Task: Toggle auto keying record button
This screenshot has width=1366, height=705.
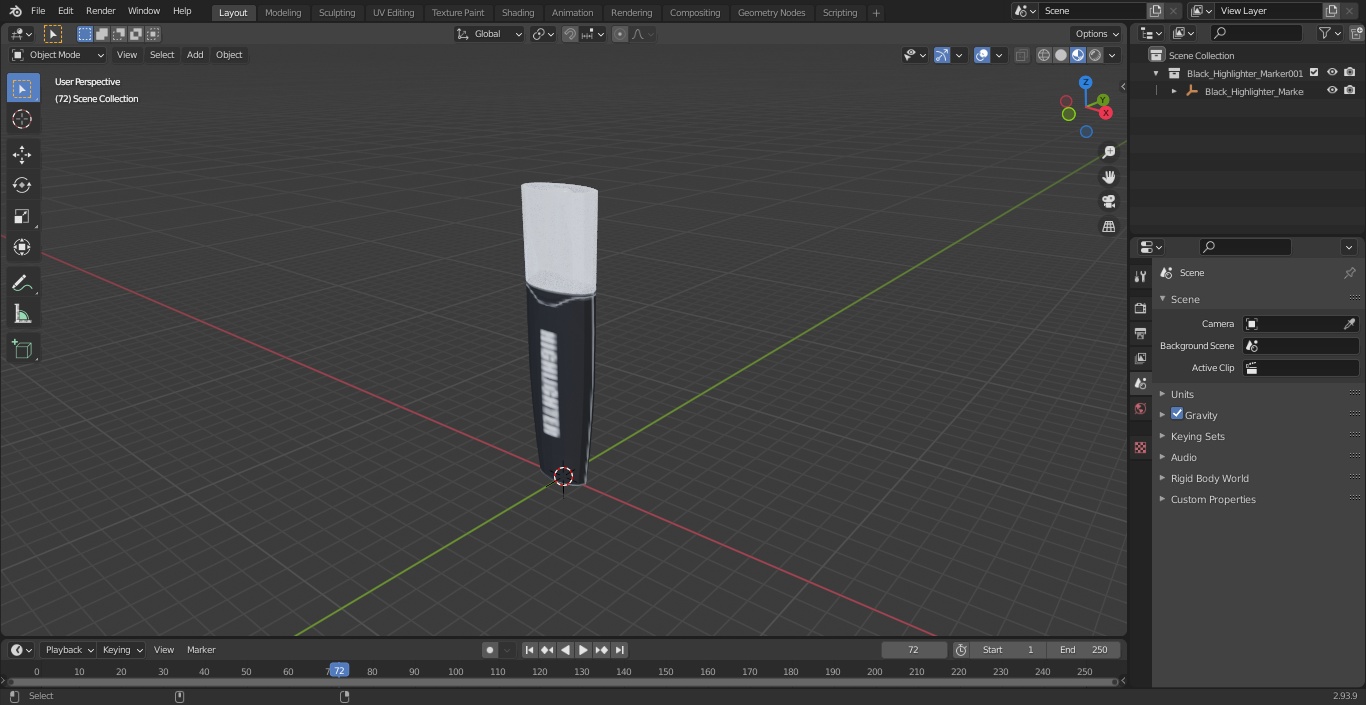Action: tap(490, 650)
